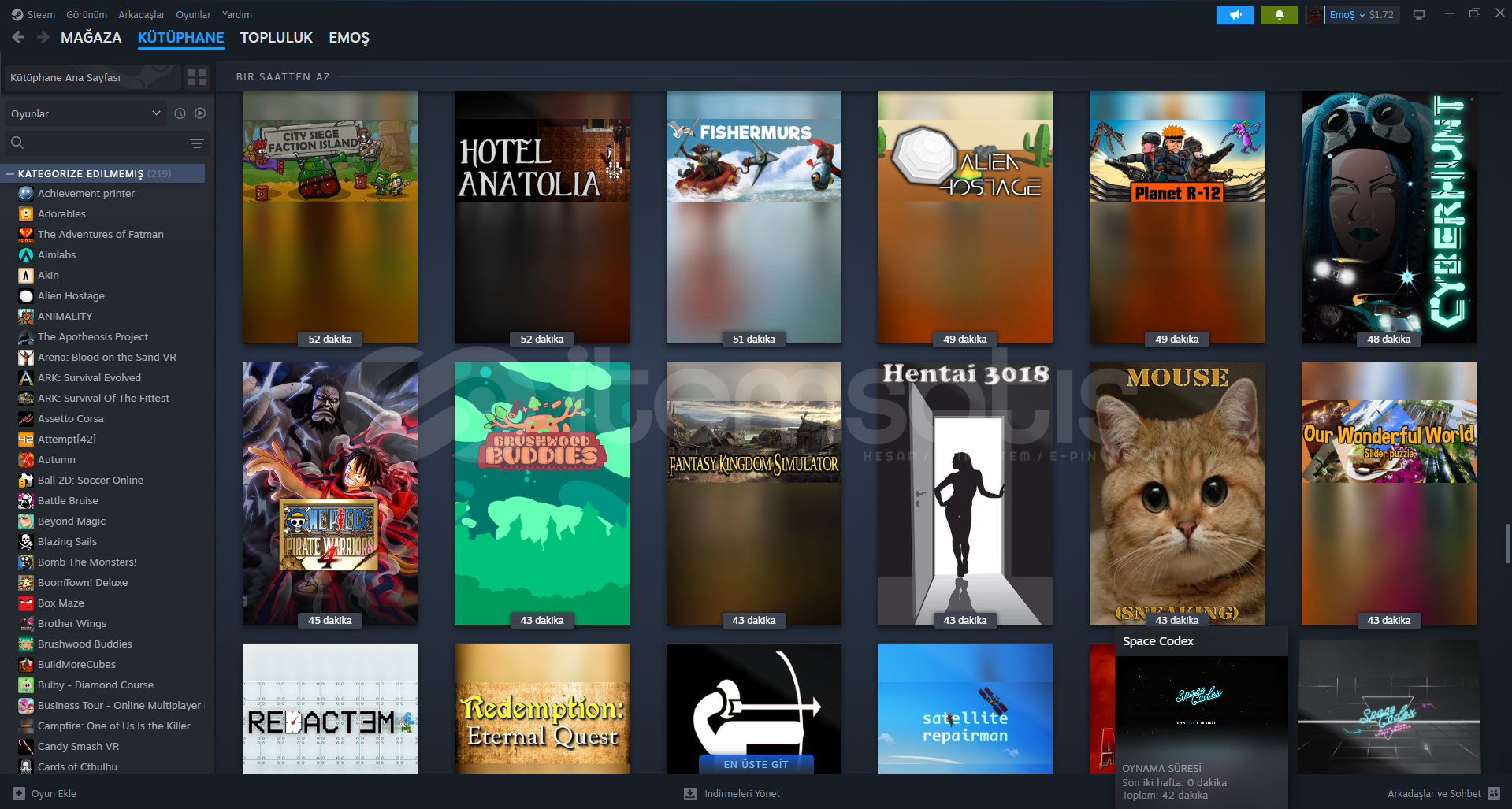The width and height of the screenshot is (1512, 809).
Task: Open the notifications bell
Action: click(1279, 15)
